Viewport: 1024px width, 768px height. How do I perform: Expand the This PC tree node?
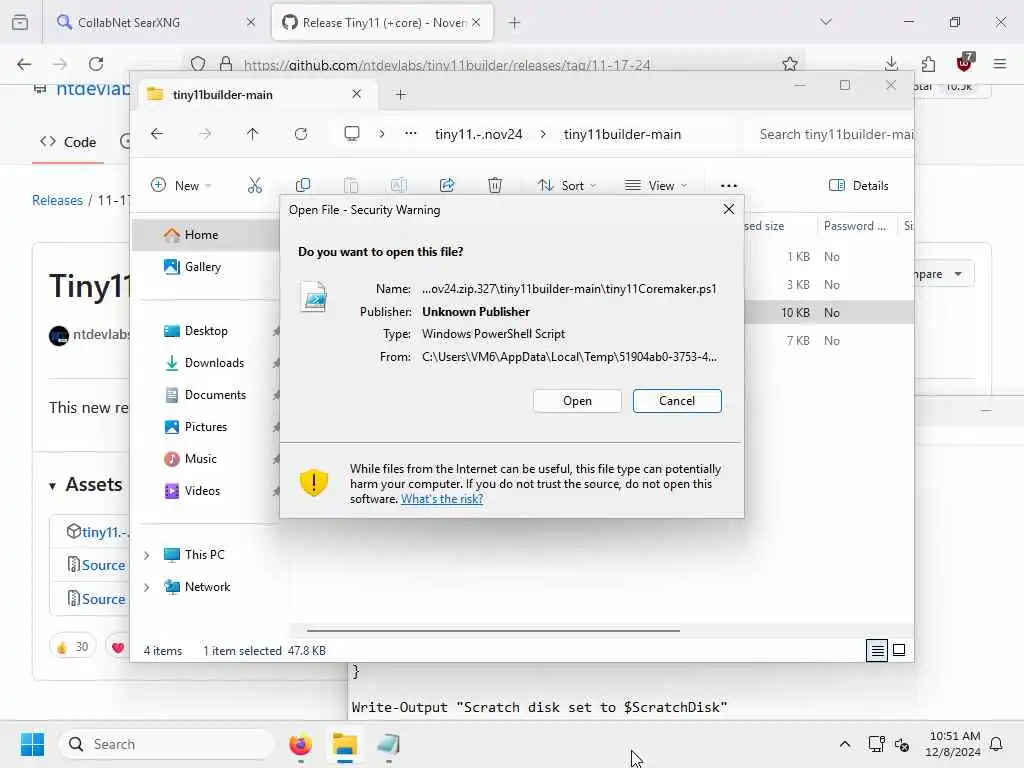[x=146, y=555]
